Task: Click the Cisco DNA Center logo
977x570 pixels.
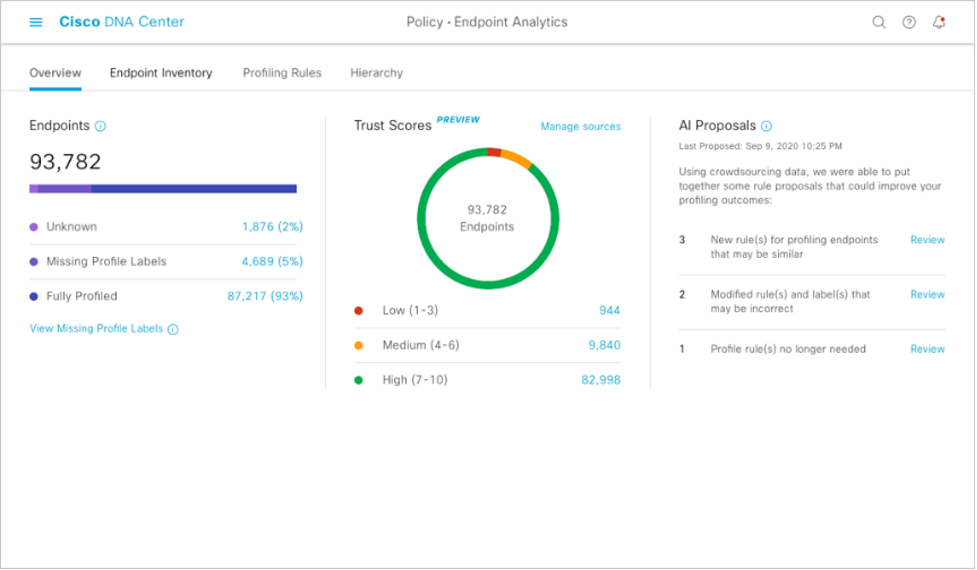Action: (121, 22)
